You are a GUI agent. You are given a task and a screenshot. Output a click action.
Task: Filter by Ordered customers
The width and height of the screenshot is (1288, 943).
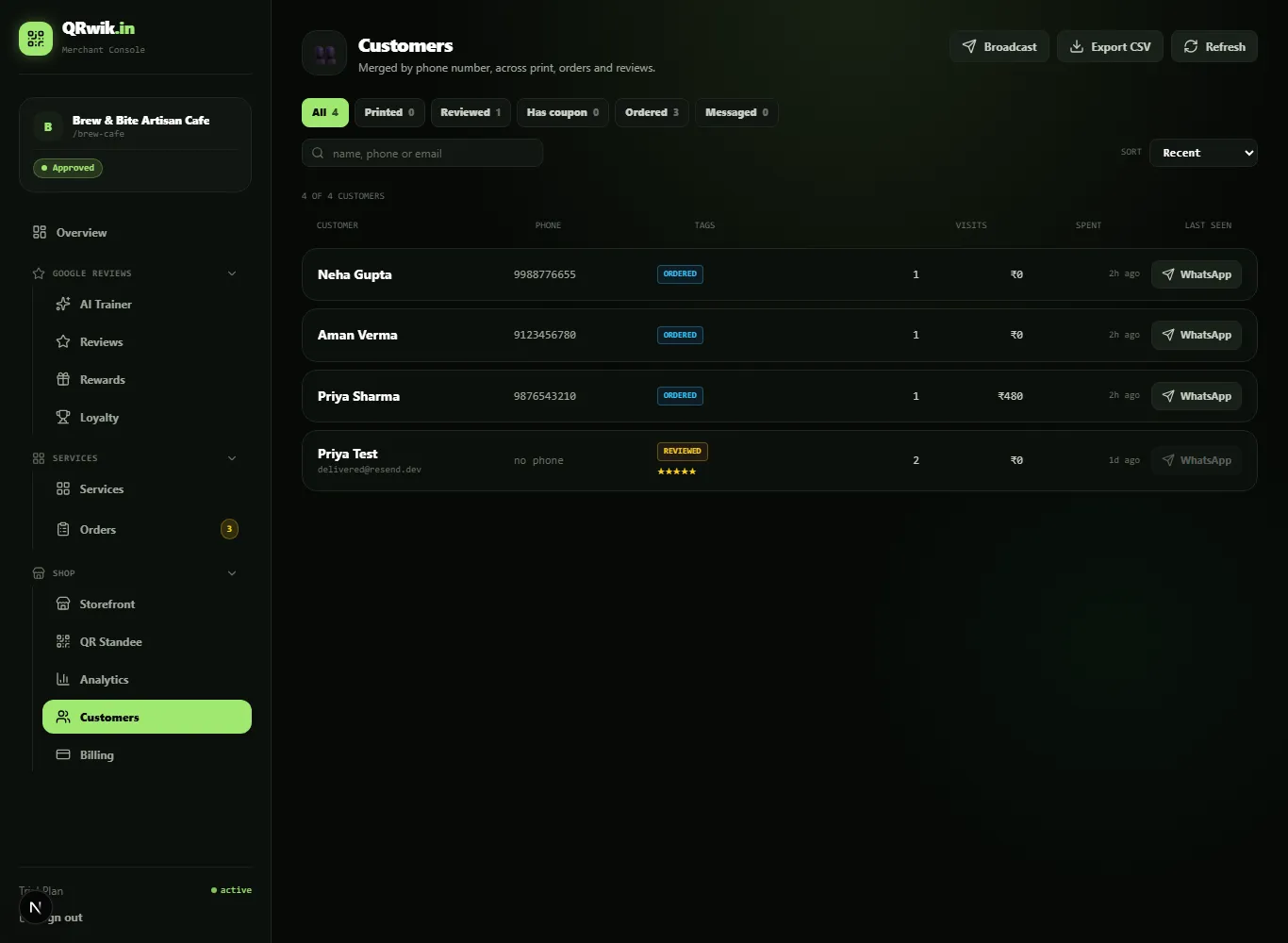click(x=652, y=112)
